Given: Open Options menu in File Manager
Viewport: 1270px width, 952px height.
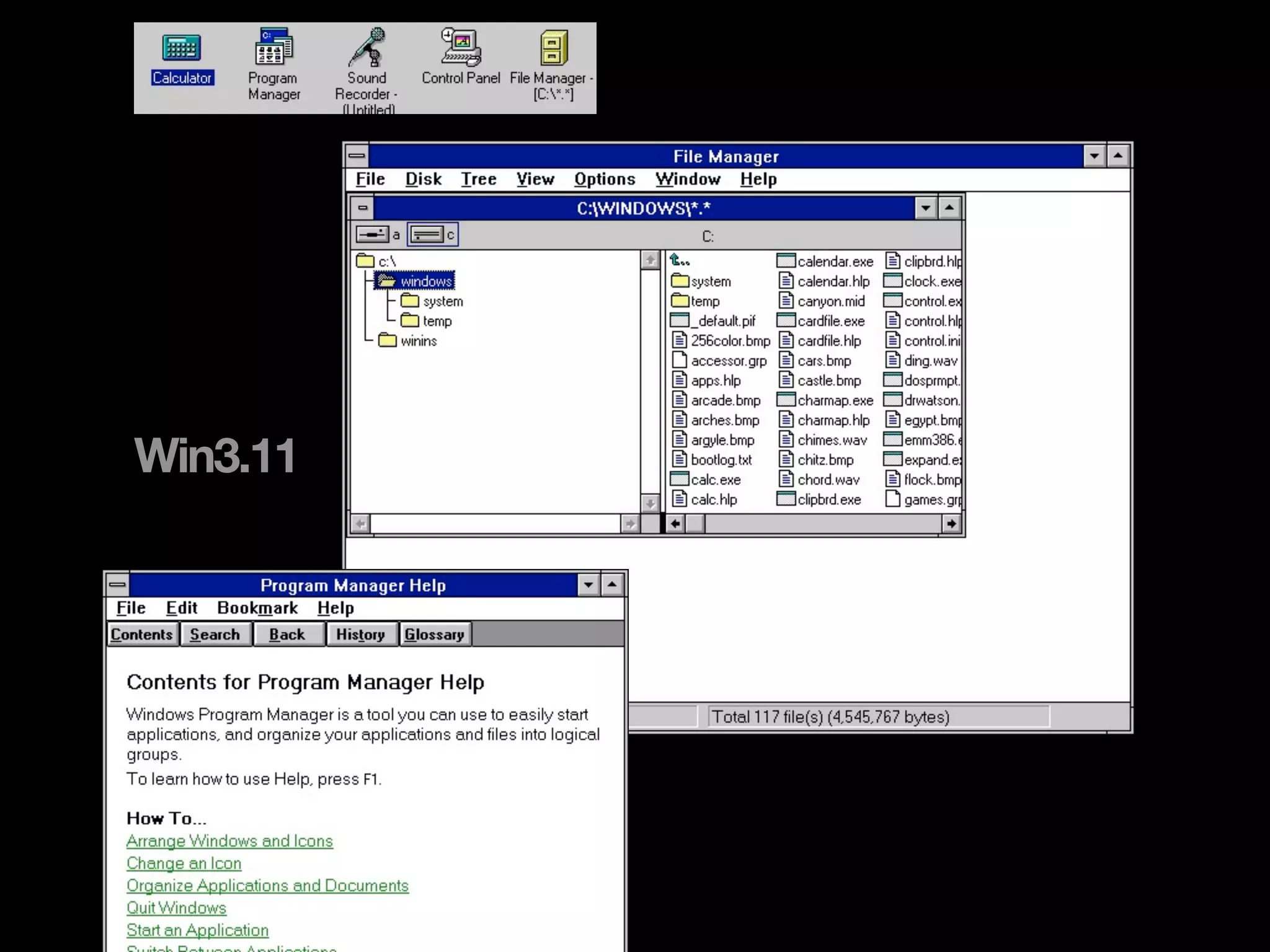Looking at the screenshot, I should coord(605,179).
